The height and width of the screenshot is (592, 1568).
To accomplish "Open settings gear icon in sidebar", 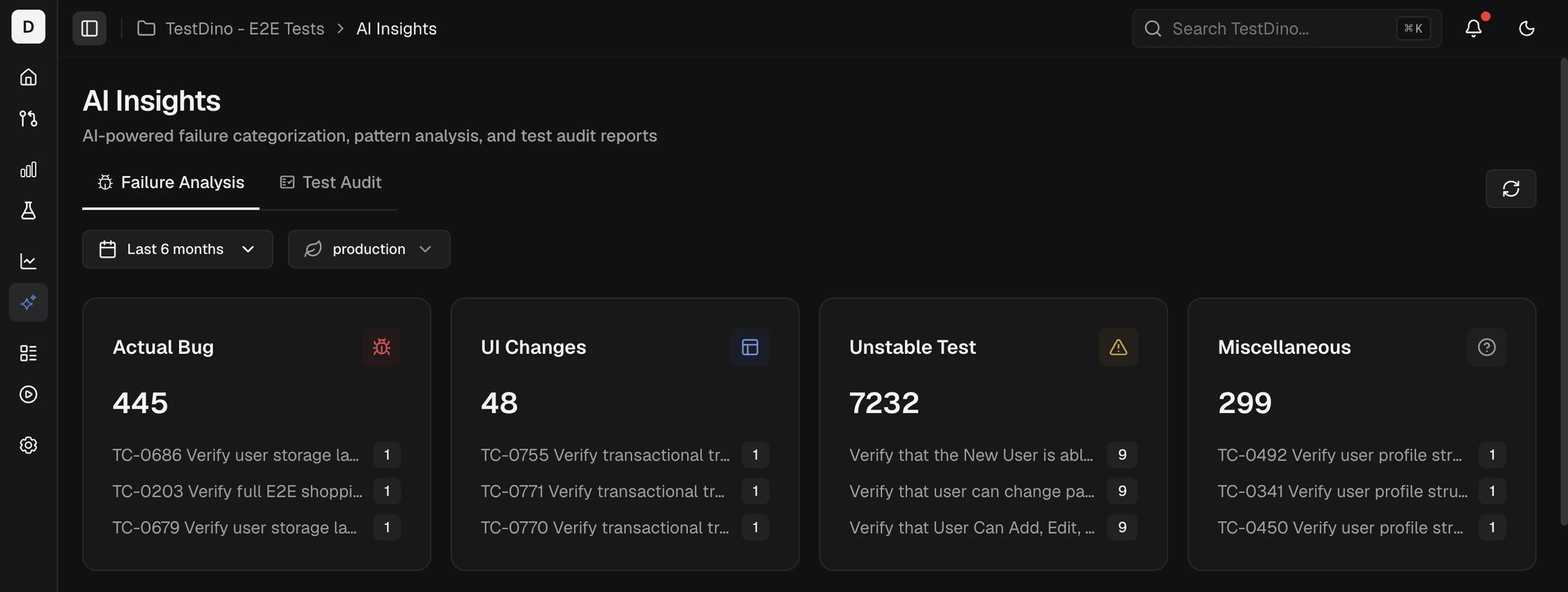I will (28, 446).
